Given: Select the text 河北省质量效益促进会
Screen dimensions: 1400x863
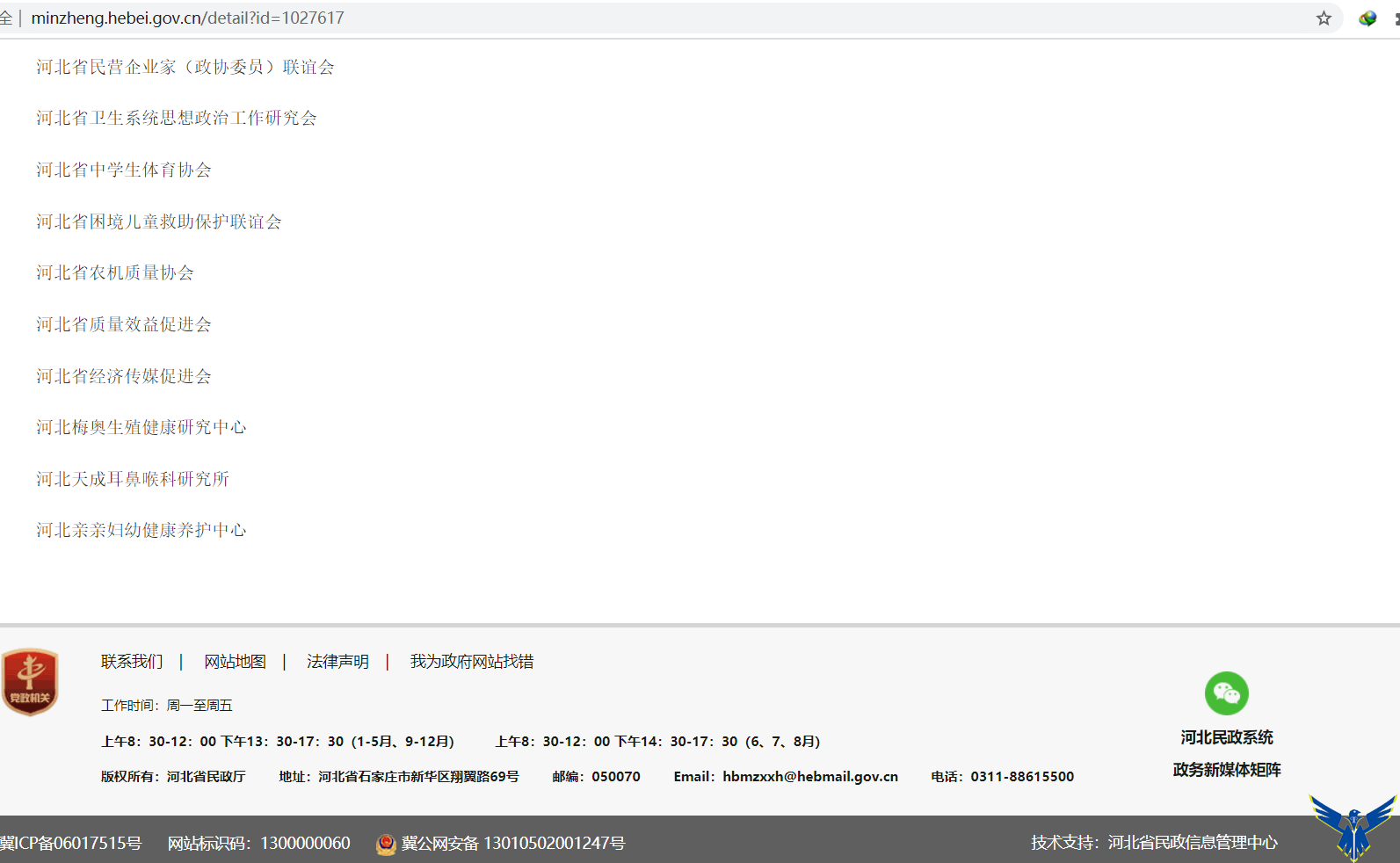Looking at the screenshot, I should pos(124,325).
